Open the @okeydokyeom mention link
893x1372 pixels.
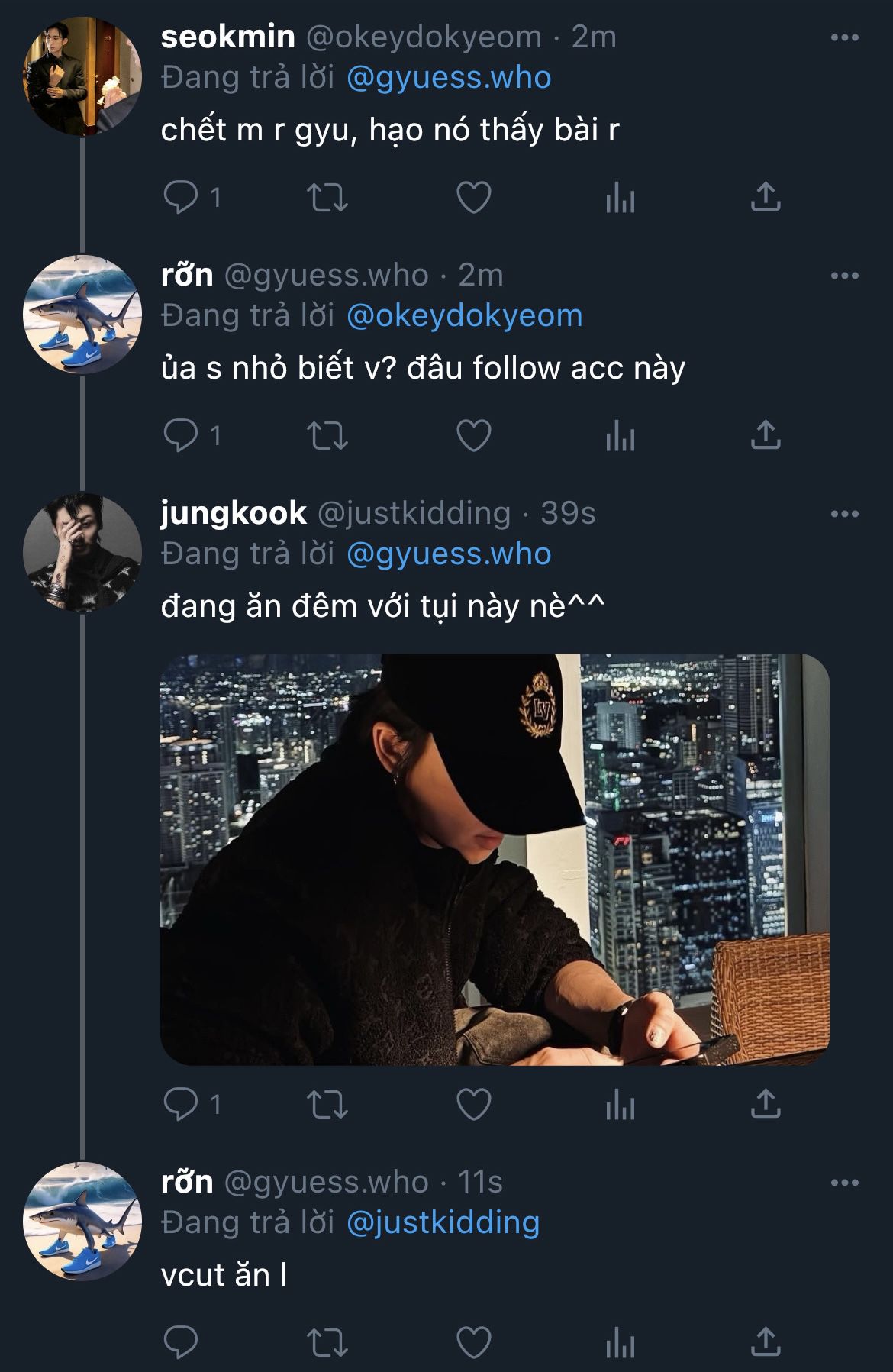(464, 315)
